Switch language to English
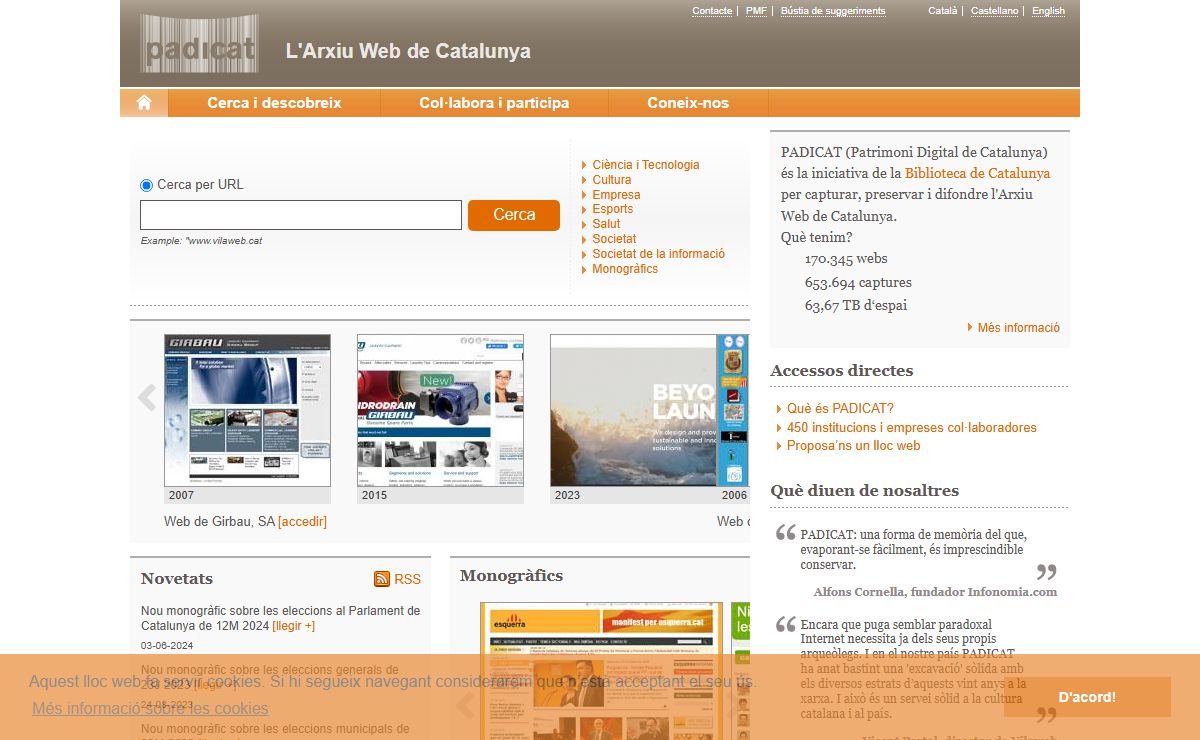This screenshot has height=740, width=1200. 1048,11
